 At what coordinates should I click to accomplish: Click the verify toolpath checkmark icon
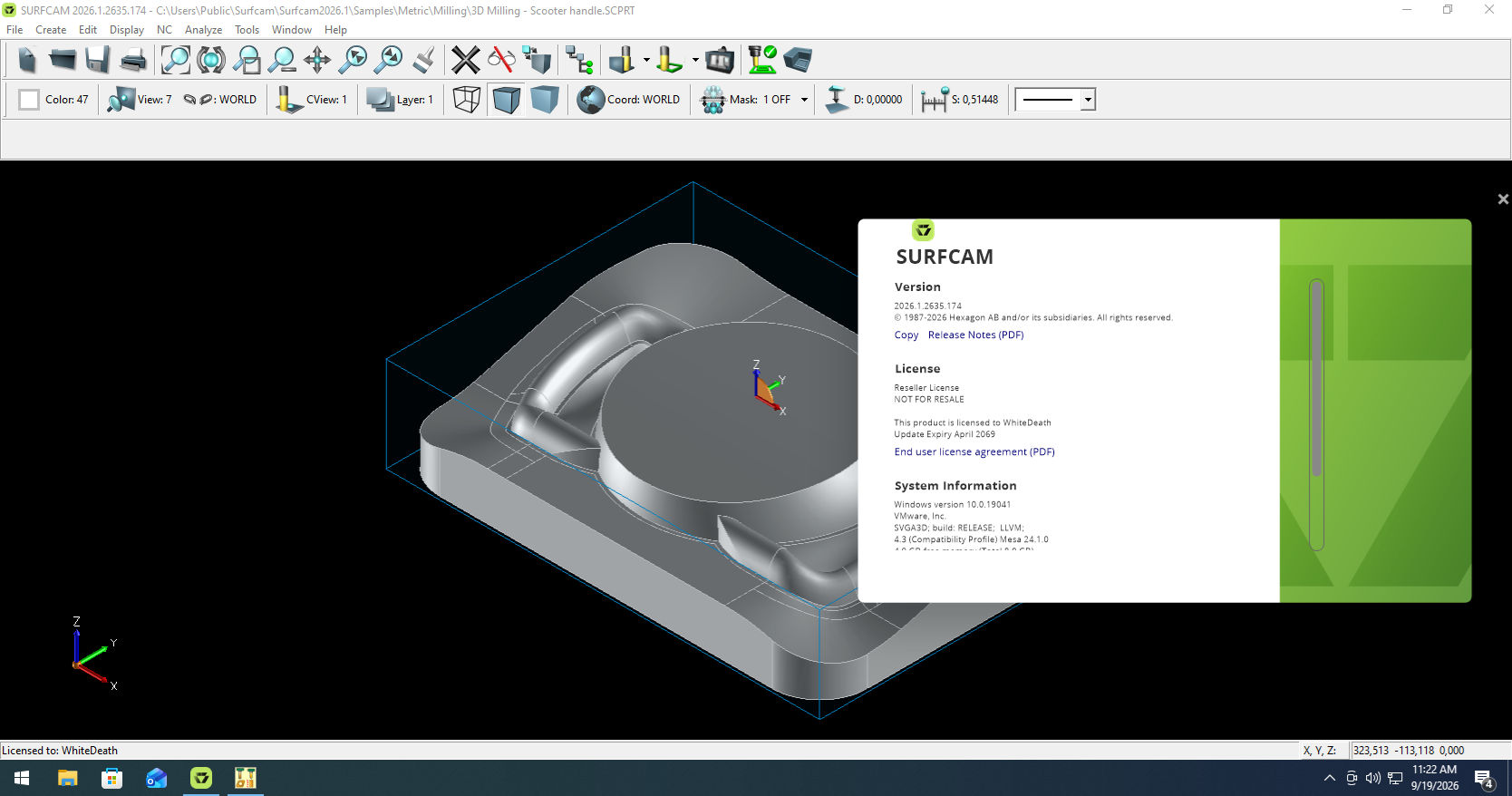762,61
